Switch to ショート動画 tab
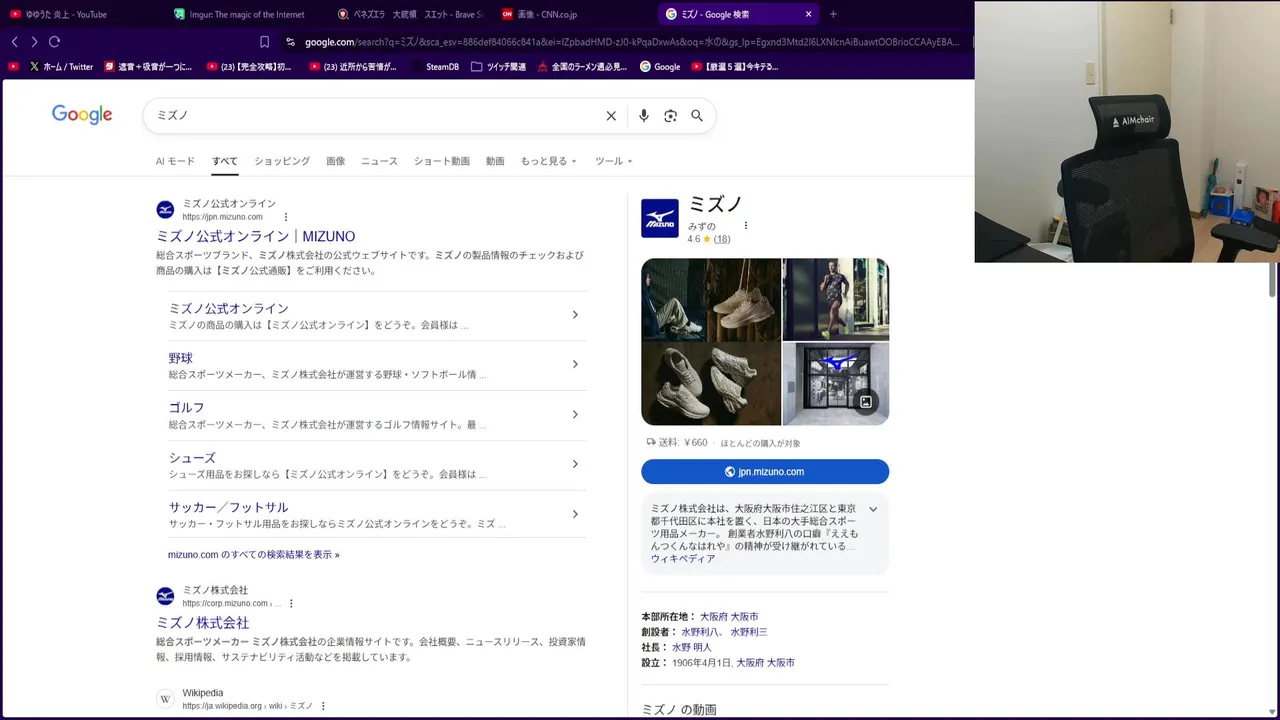 [442, 161]
